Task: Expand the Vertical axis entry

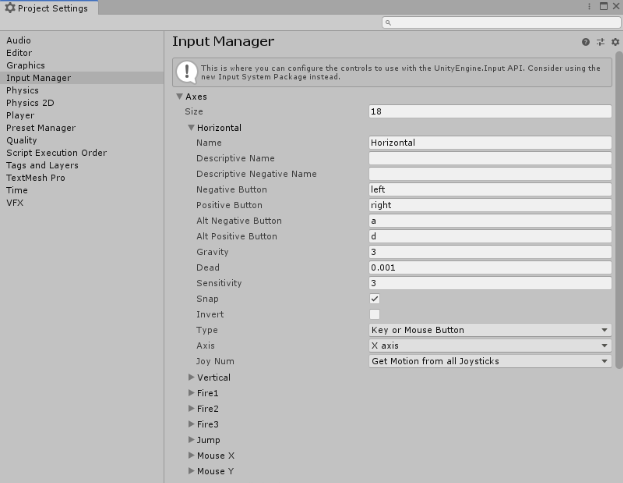Action: [x=191, y=378]
